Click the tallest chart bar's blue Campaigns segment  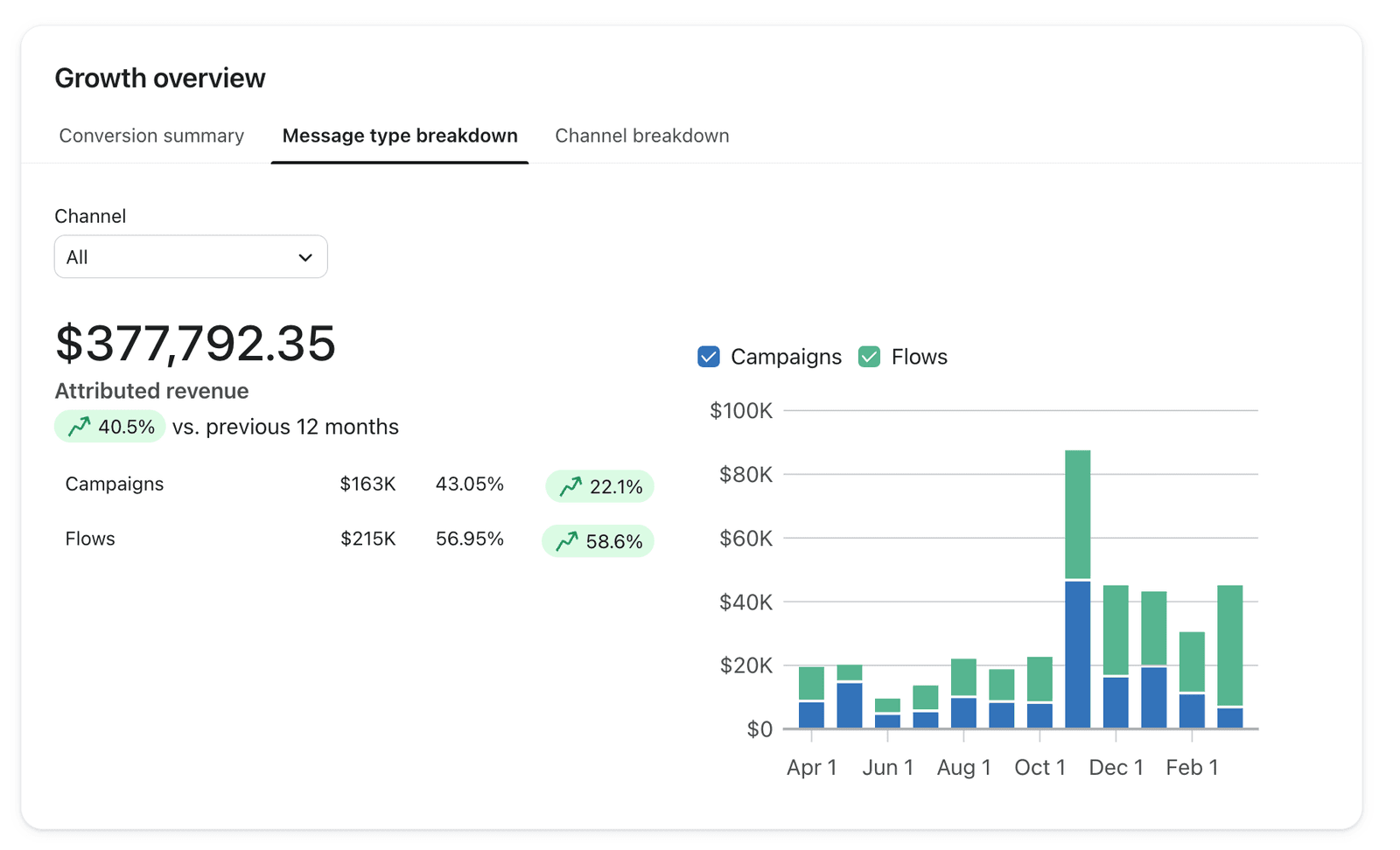(1078, 655)
